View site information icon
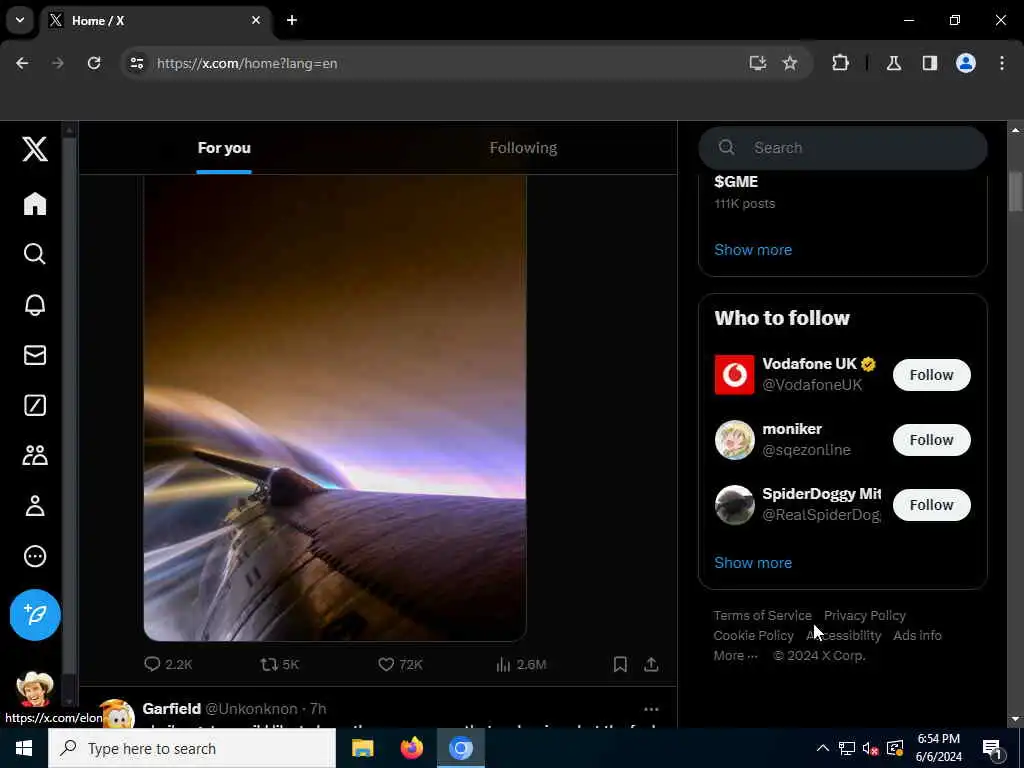 click(136, 63)
